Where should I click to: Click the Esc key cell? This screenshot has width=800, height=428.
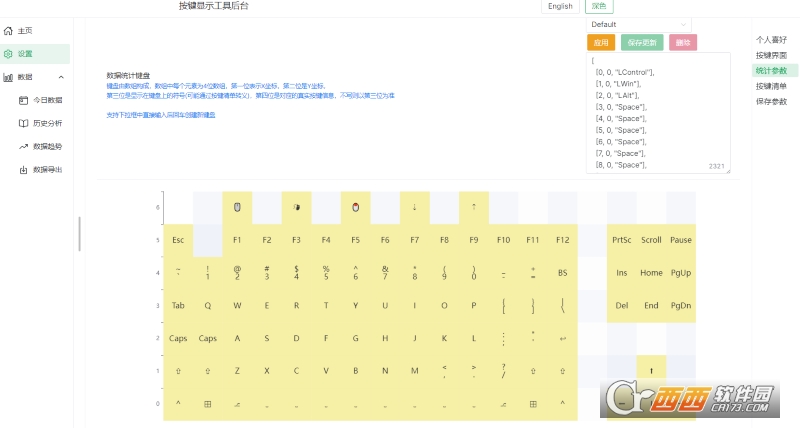tap(178, 240)
